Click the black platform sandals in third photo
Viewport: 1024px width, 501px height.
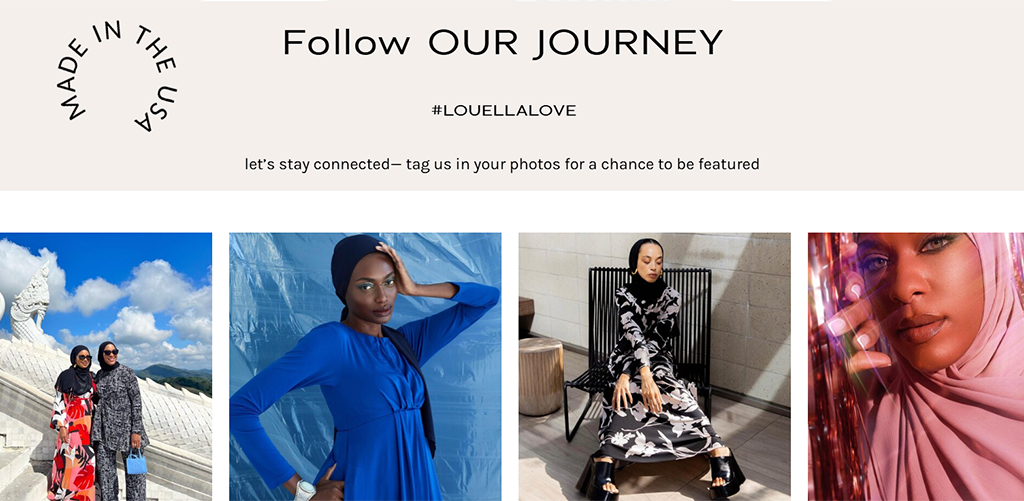(x=660, y=475)
